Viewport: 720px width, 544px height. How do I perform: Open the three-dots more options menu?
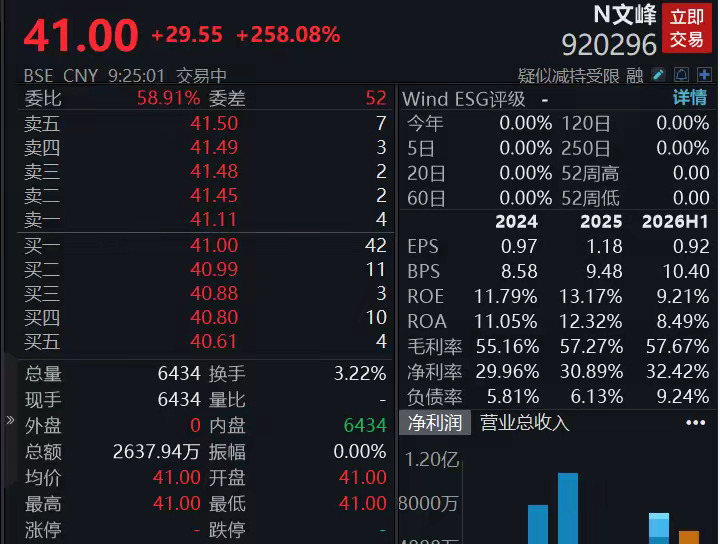click(695, 422)
